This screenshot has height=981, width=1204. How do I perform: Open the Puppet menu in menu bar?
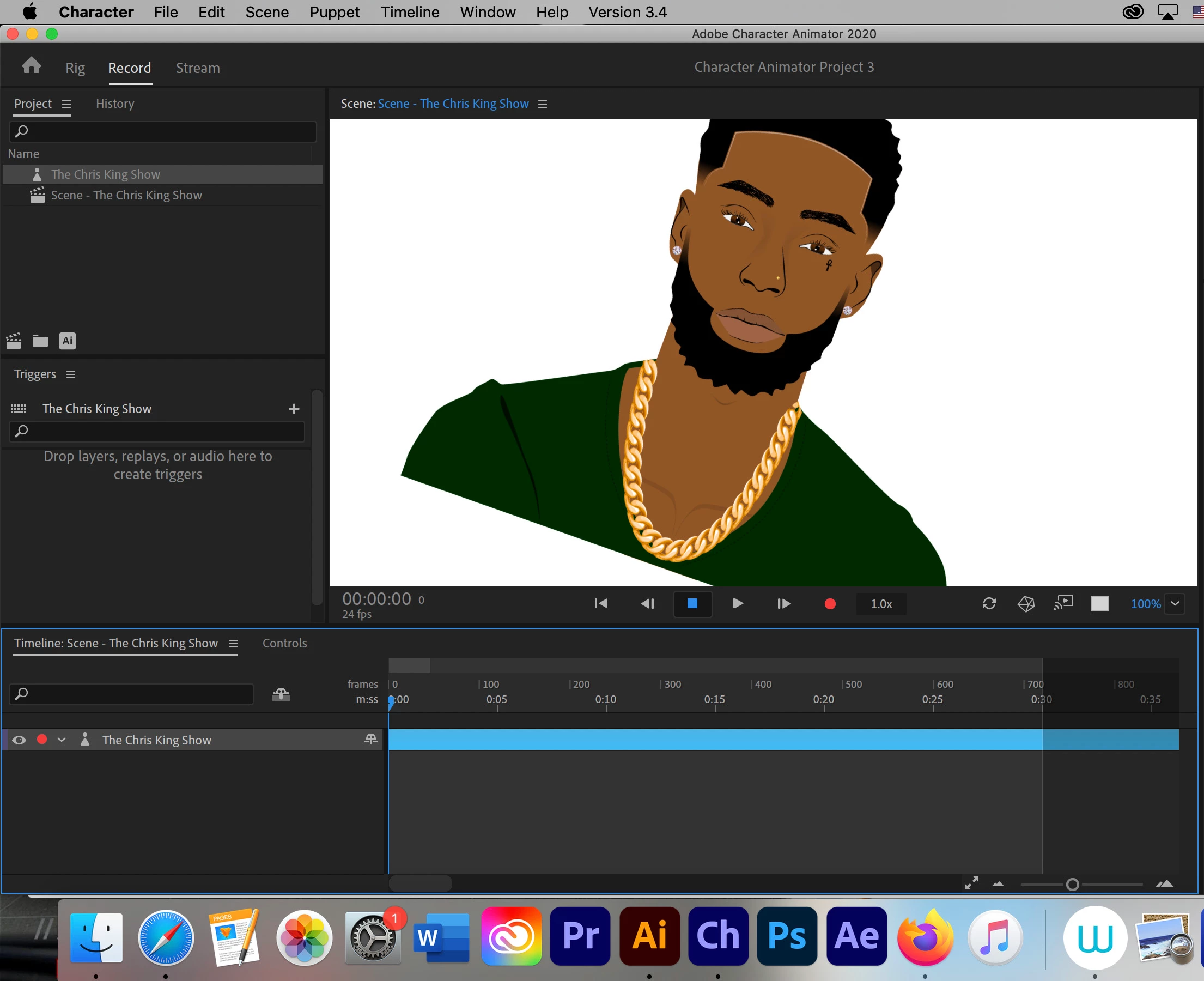coord(334,12)
